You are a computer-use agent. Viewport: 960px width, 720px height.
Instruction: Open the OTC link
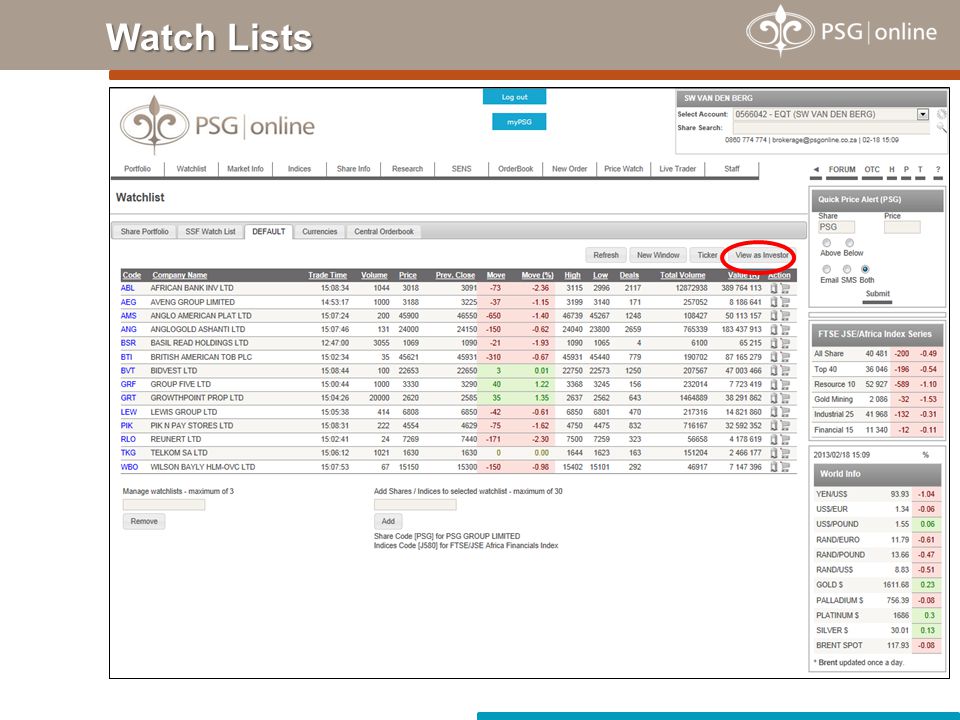point(872,170)
